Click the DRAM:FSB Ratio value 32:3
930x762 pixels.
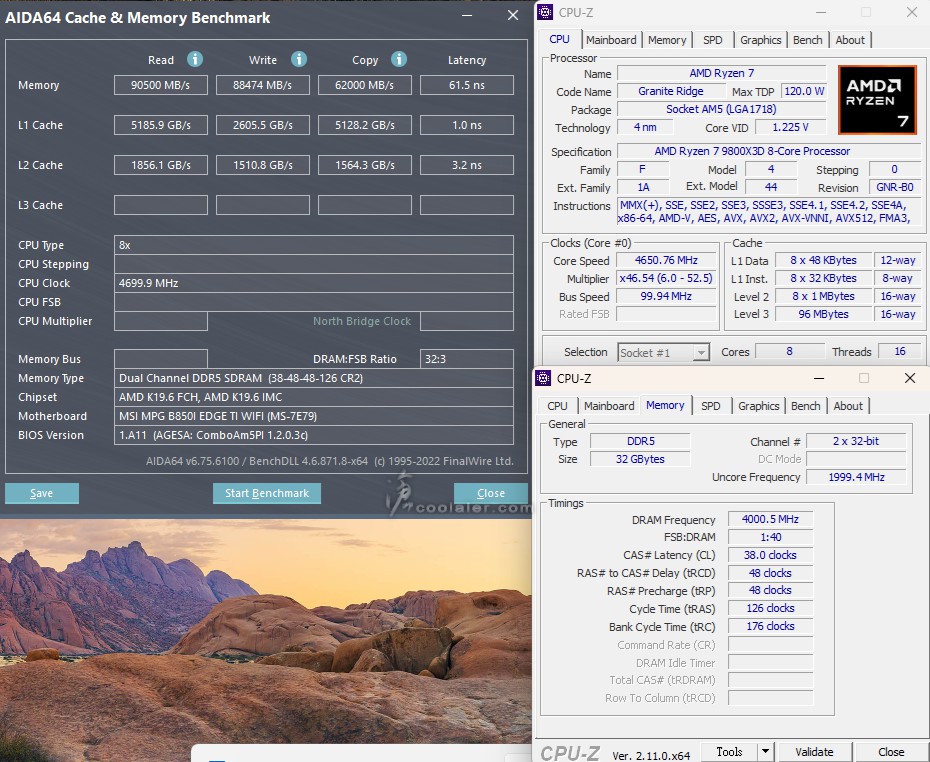click(x=467, y=359)
